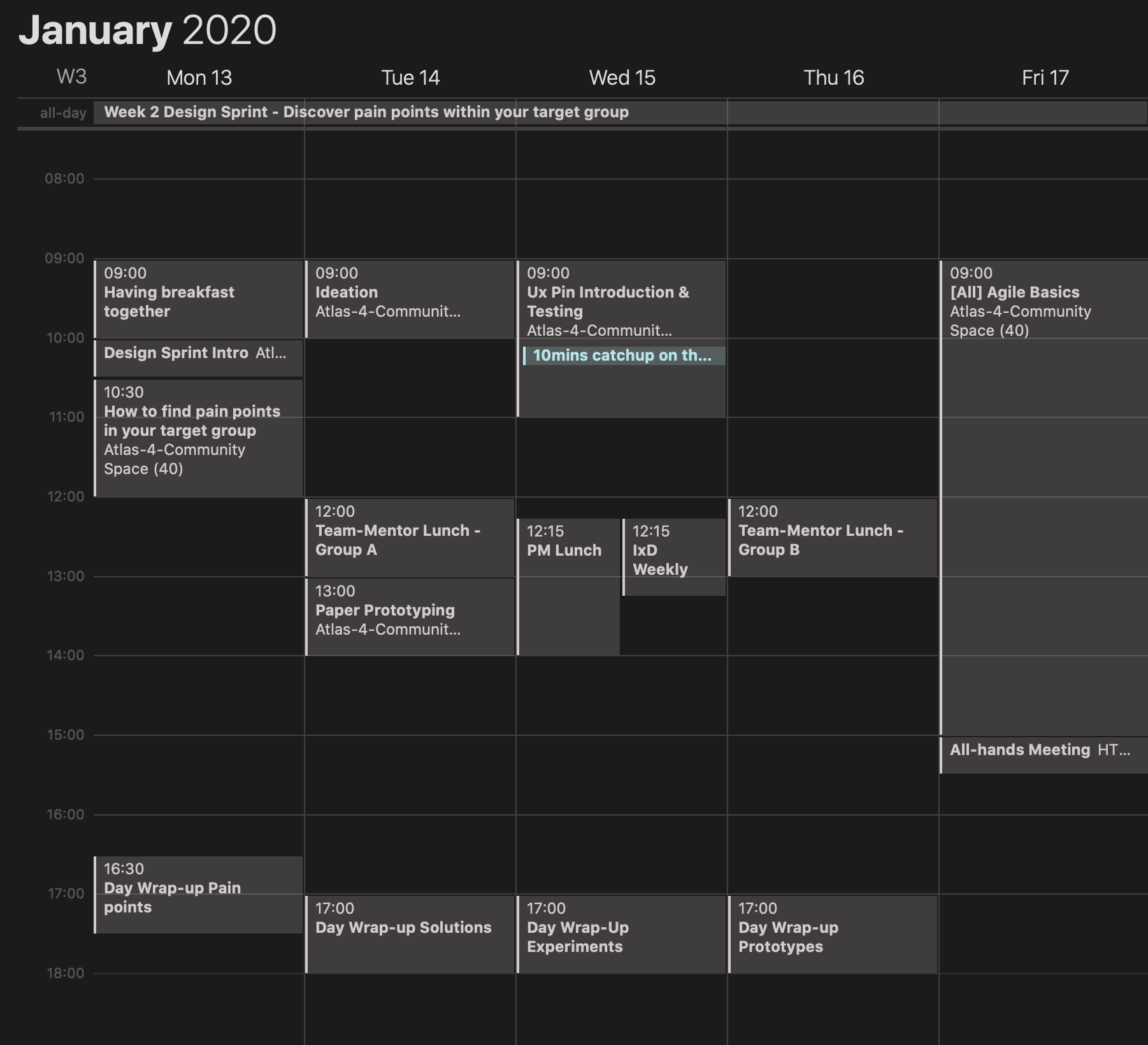The height and width of the screenshot is (1045, 1148).
Task: Select the Paper Prototyping event
Action: point(410,617)
